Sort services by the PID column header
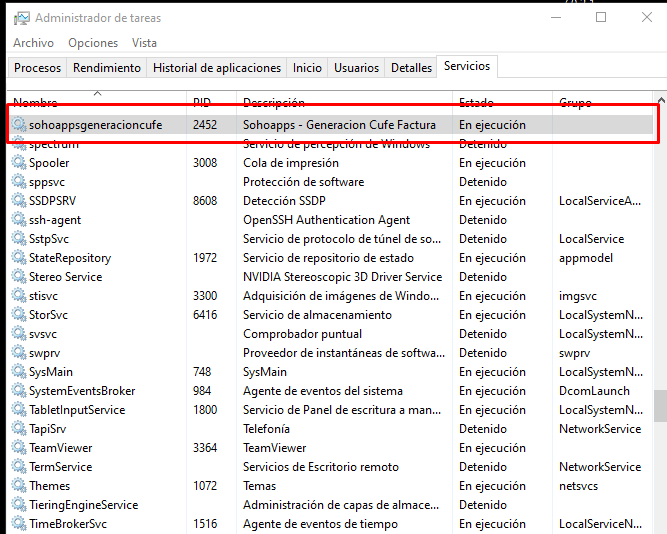 pyautogui.click(x=202, y=103)
